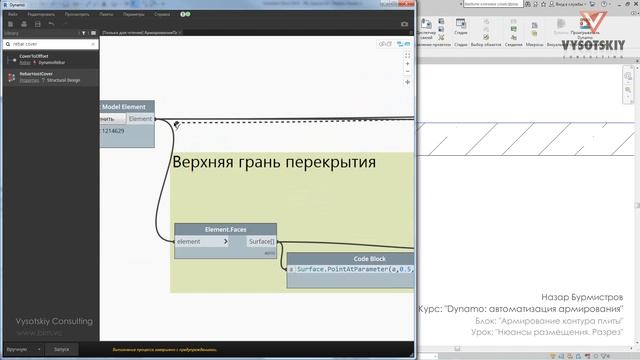
Task: Click the Open file icon in Dynamo toolbar
Action: 24,24
